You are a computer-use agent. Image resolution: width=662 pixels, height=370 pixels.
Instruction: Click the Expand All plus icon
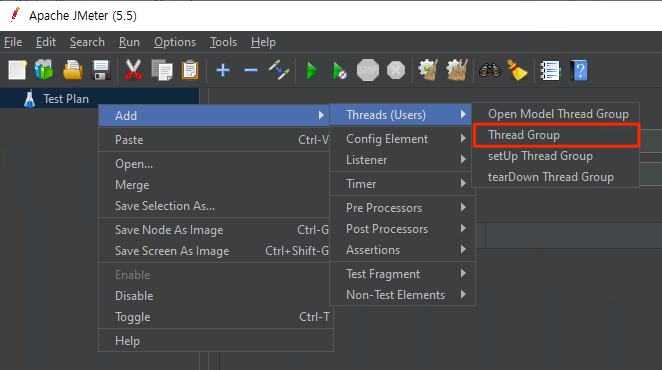(x=223, y=70)
